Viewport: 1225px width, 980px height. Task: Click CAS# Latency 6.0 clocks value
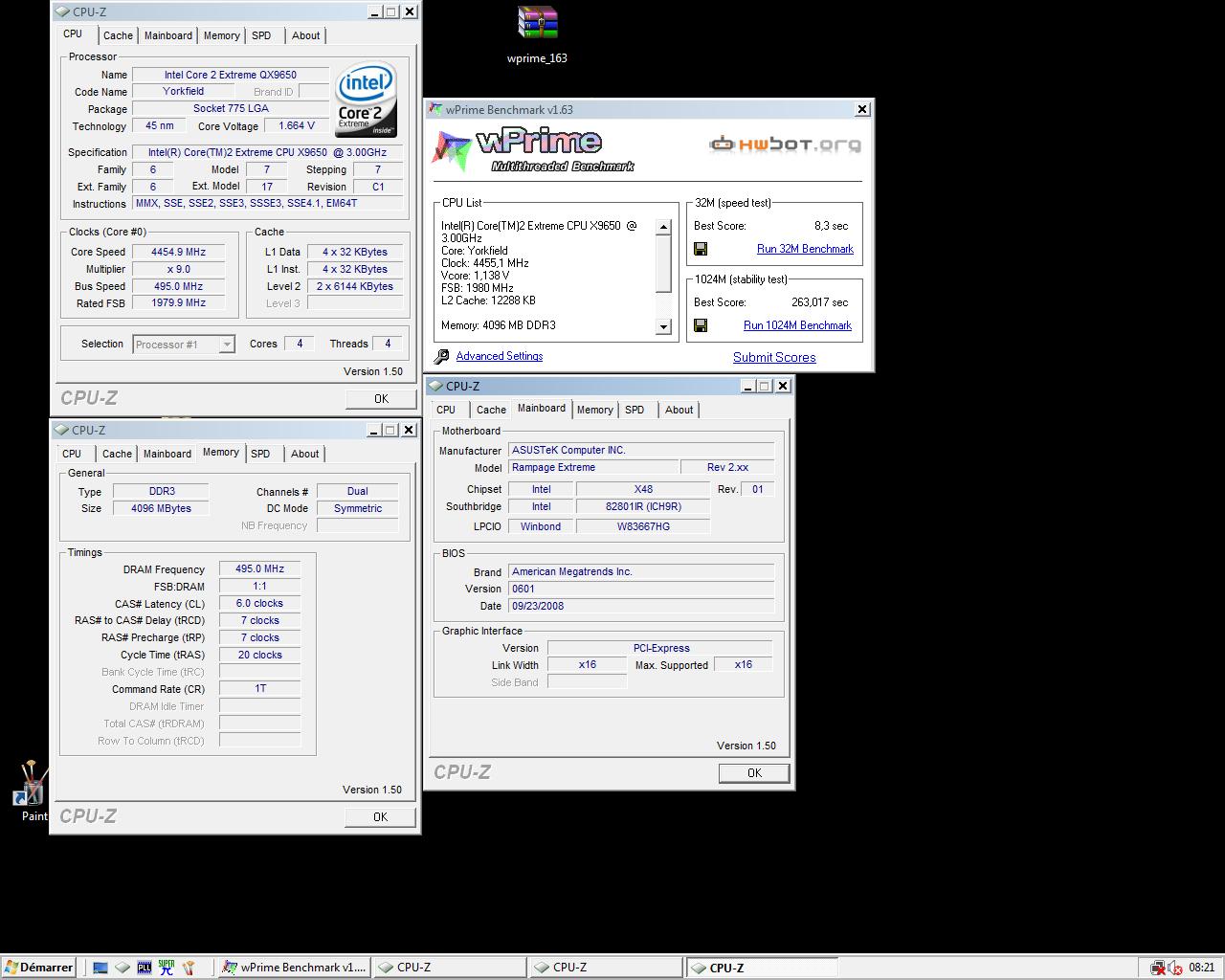click(260, 603)
